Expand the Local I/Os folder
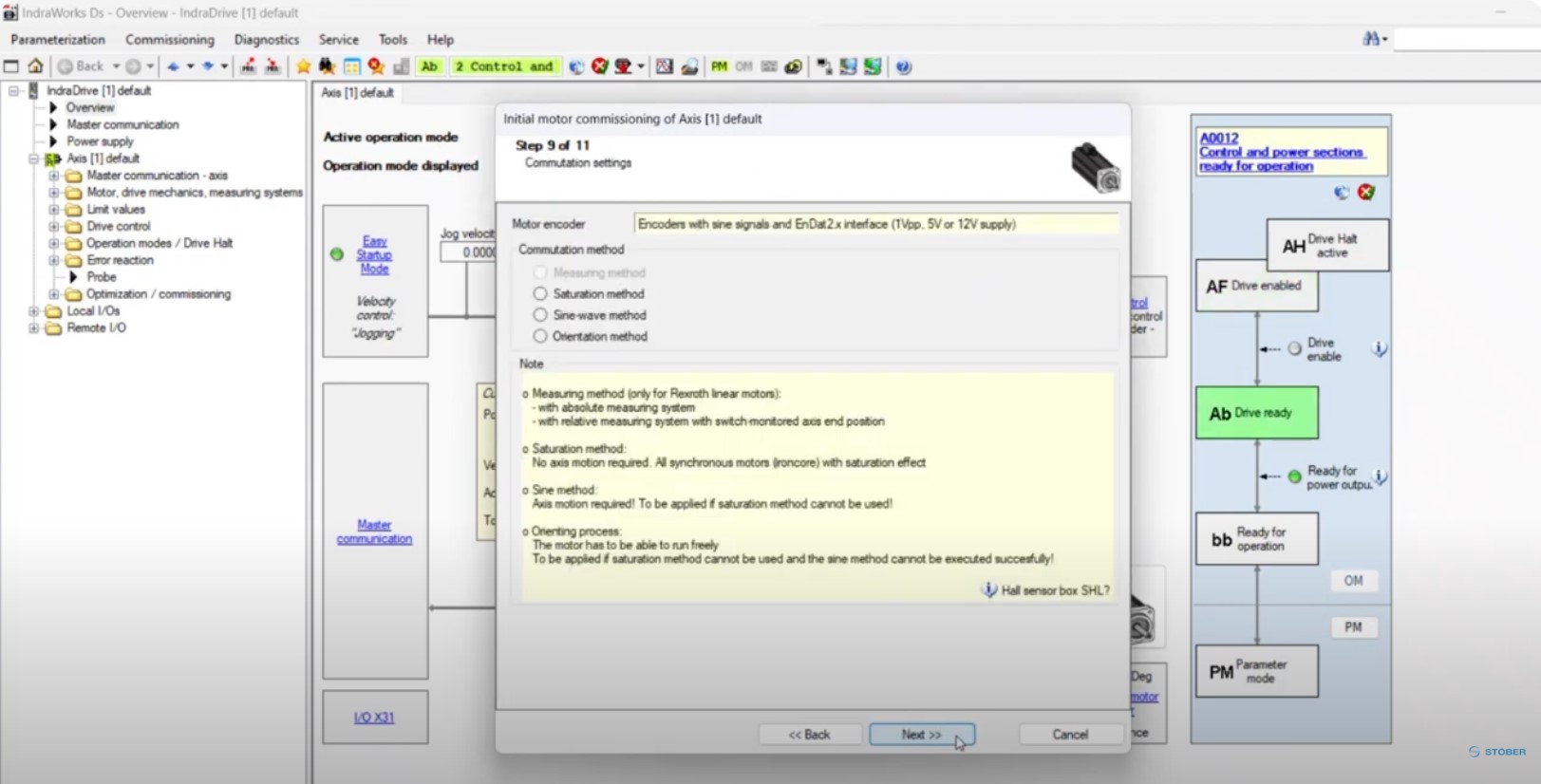The width and height of the screenshot is (1541, 784). [x=34, y=311]
